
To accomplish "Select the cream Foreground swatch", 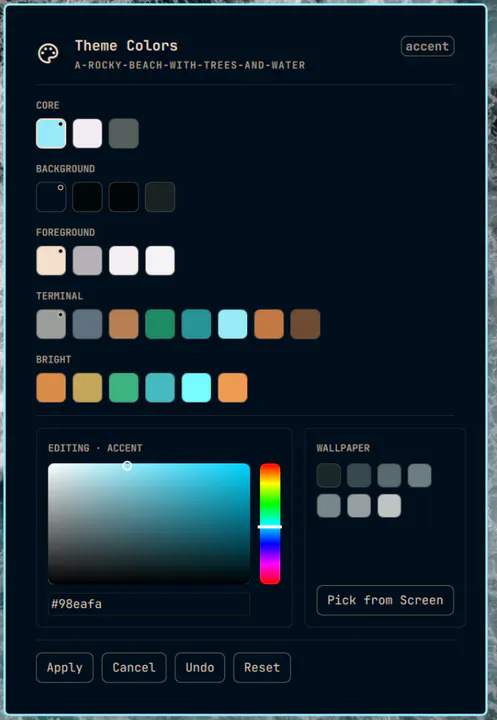I will 51,261.
